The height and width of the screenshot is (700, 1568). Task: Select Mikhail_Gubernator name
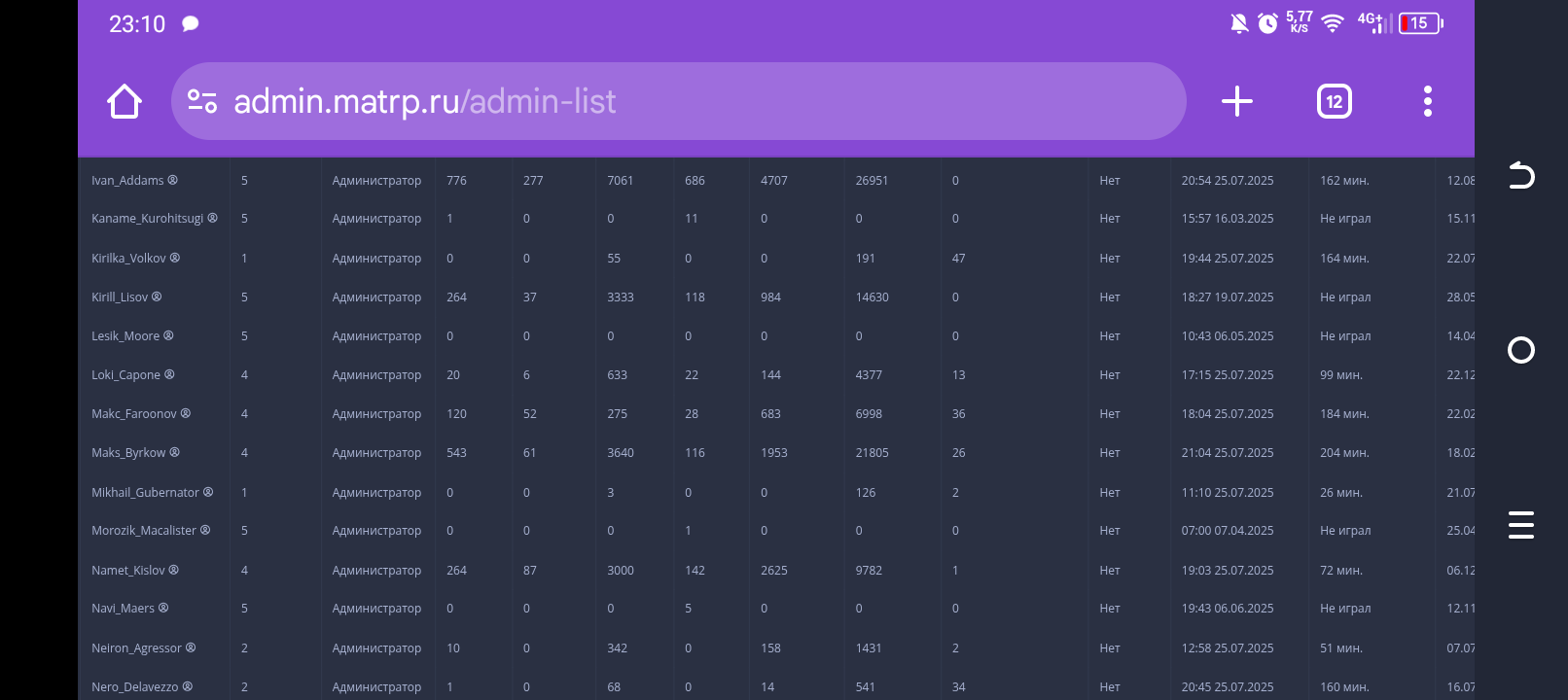[145, 493]
